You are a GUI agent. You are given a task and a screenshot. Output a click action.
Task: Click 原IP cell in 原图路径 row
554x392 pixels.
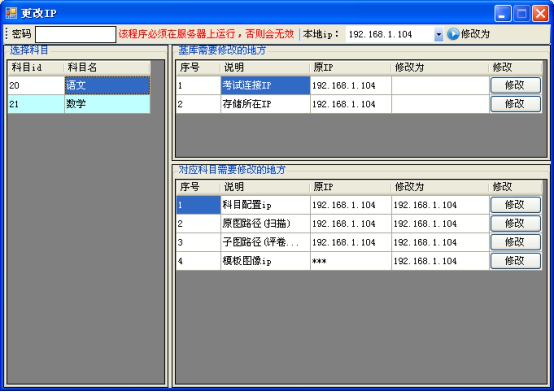[x=351, y=223]
